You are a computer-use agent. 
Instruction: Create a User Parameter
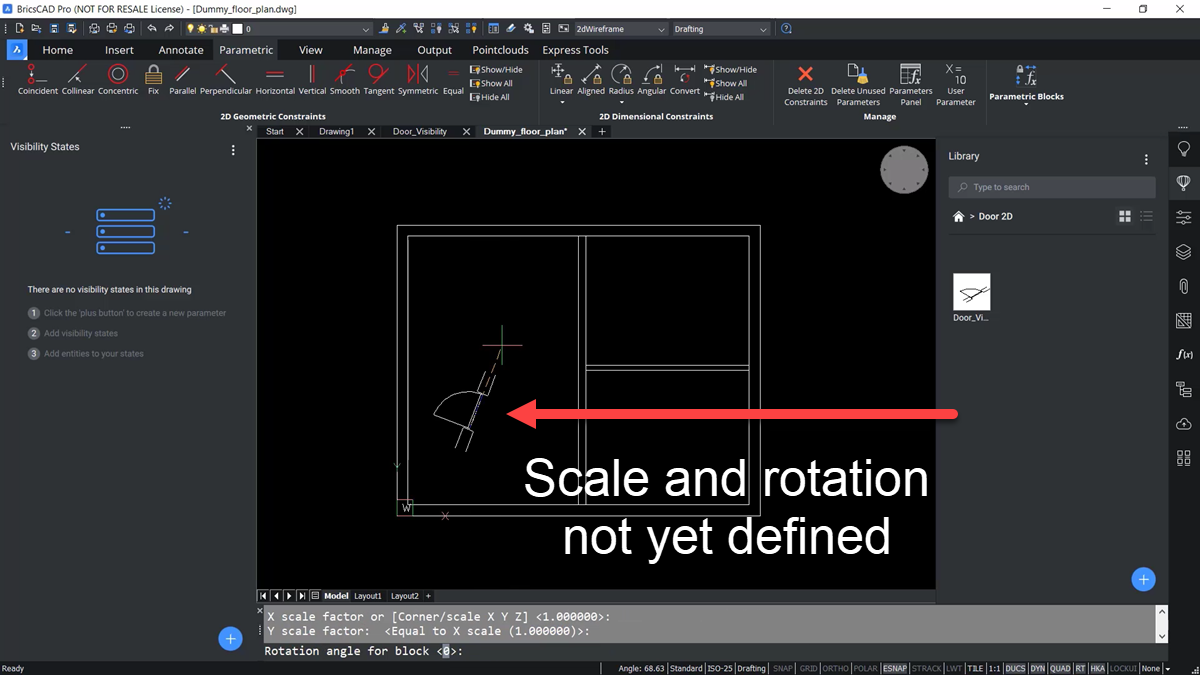coord(956,80)
